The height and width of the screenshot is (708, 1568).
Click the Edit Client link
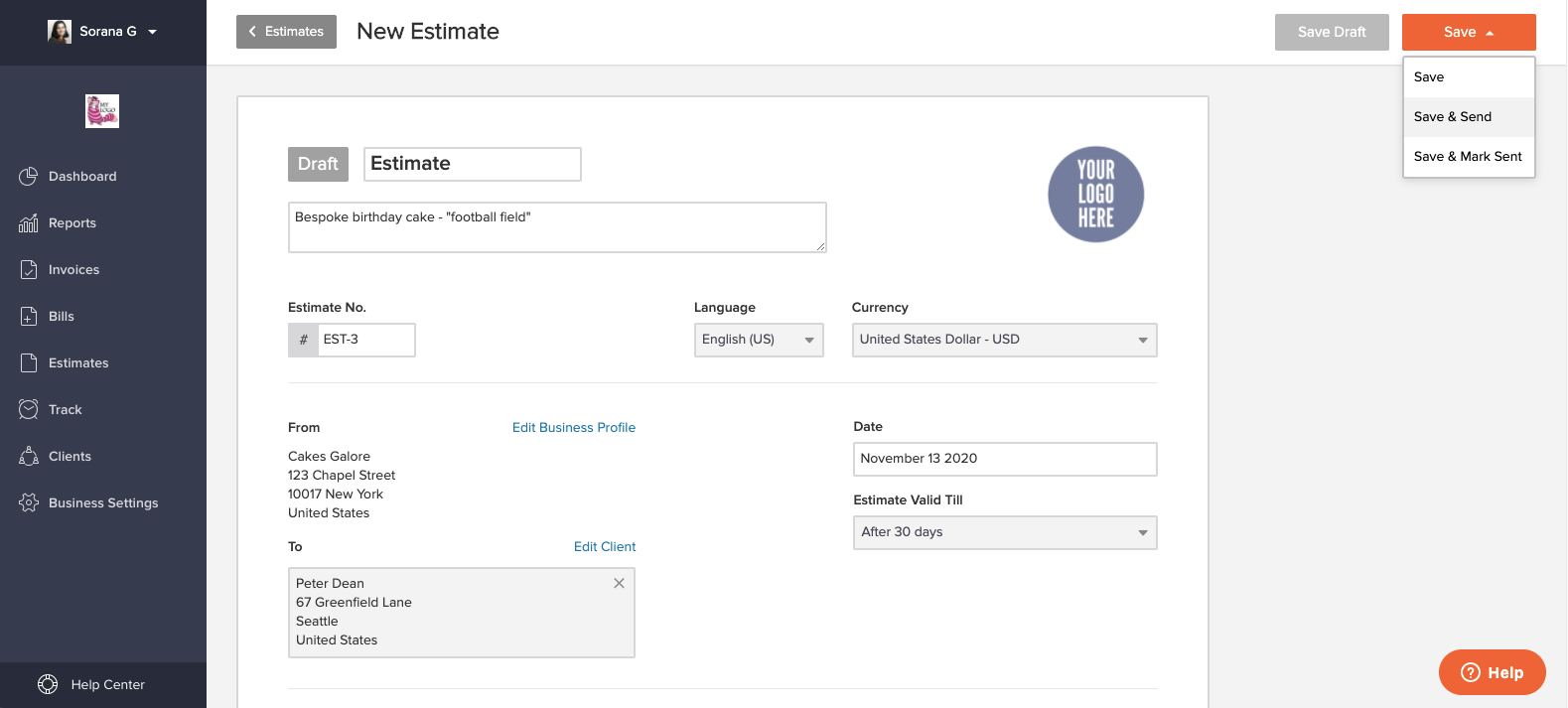click(605, 547)
